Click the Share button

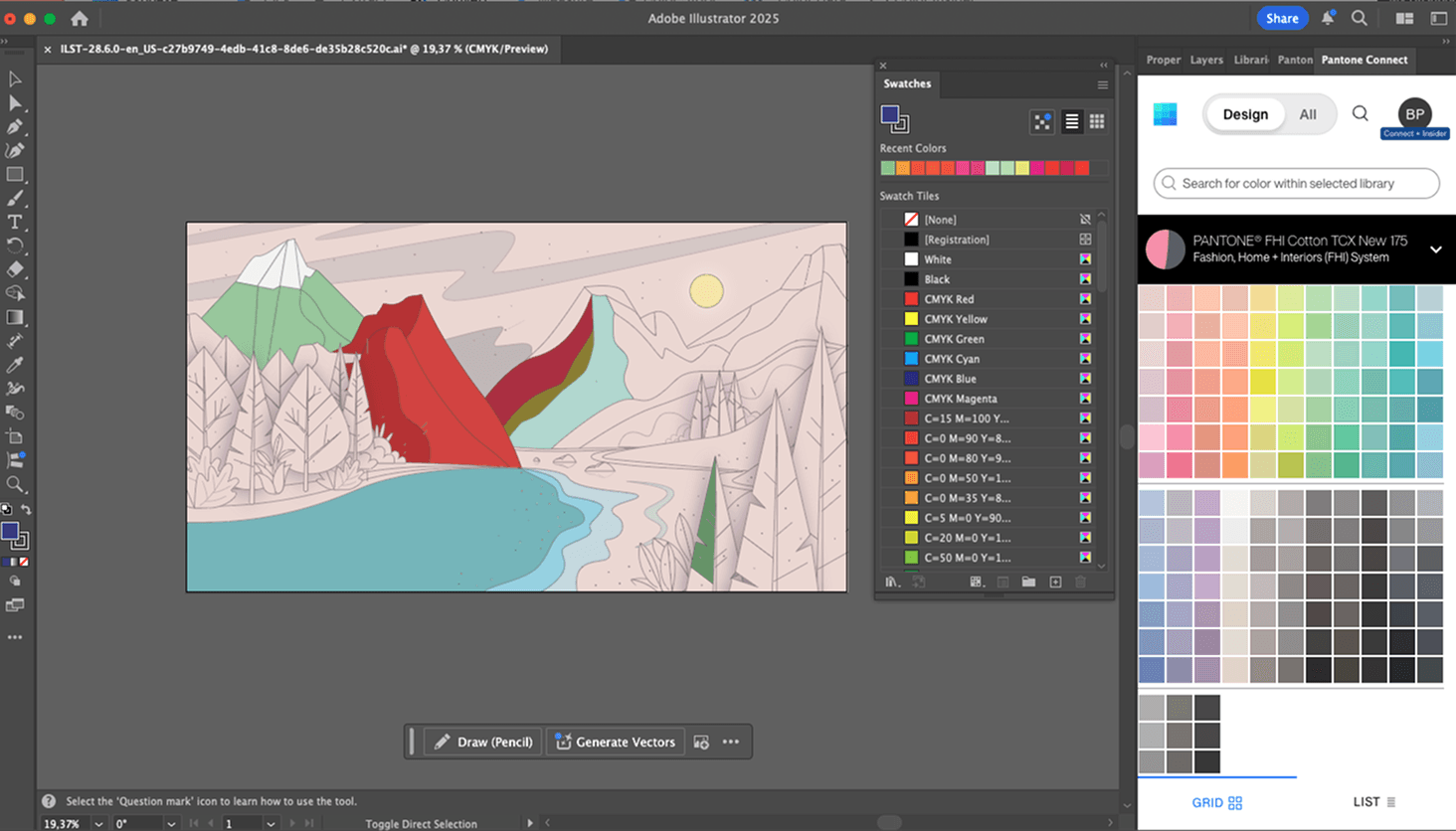point(1282,18)
